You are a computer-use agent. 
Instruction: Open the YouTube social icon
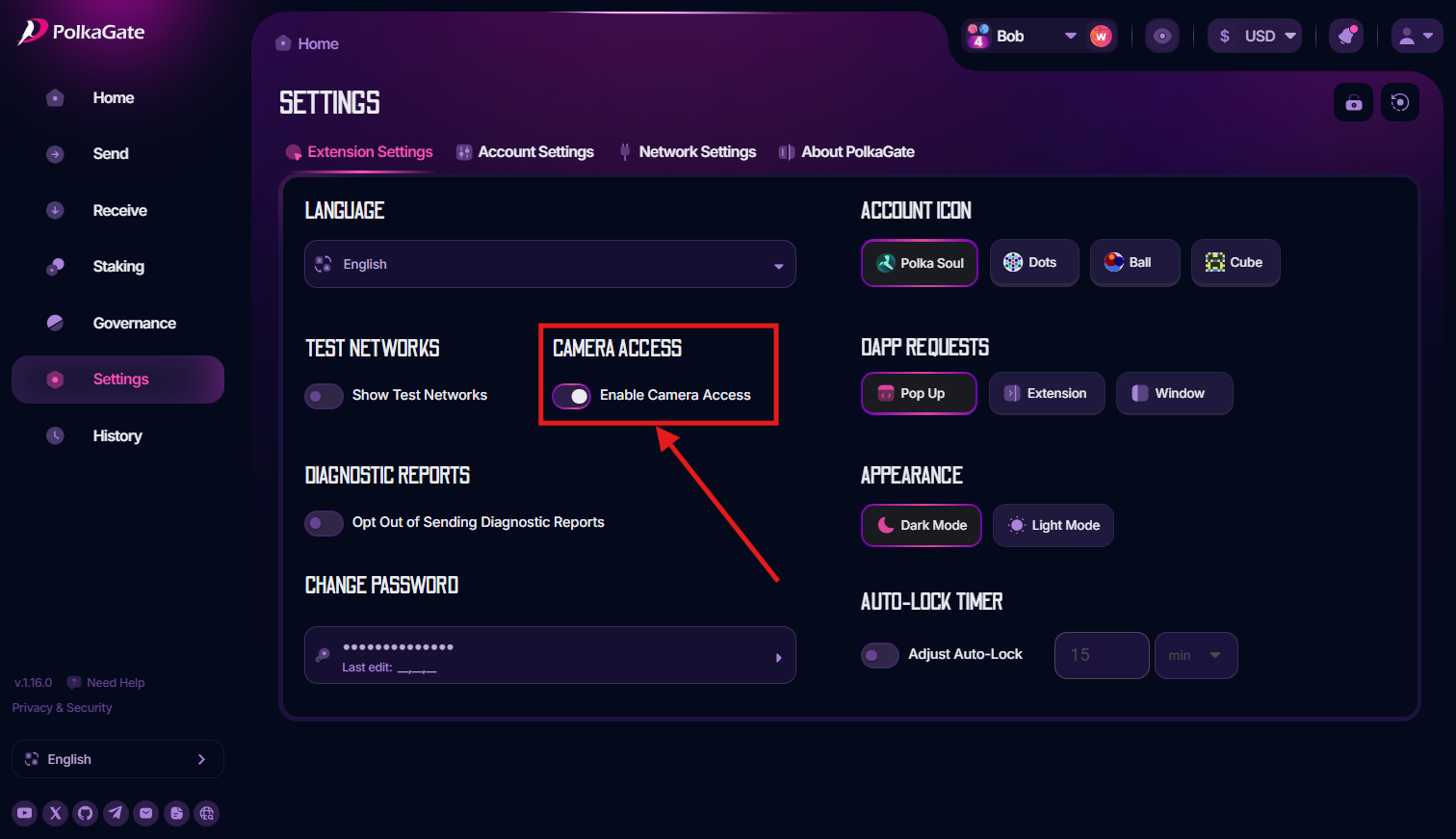click(x=25, y=813)
